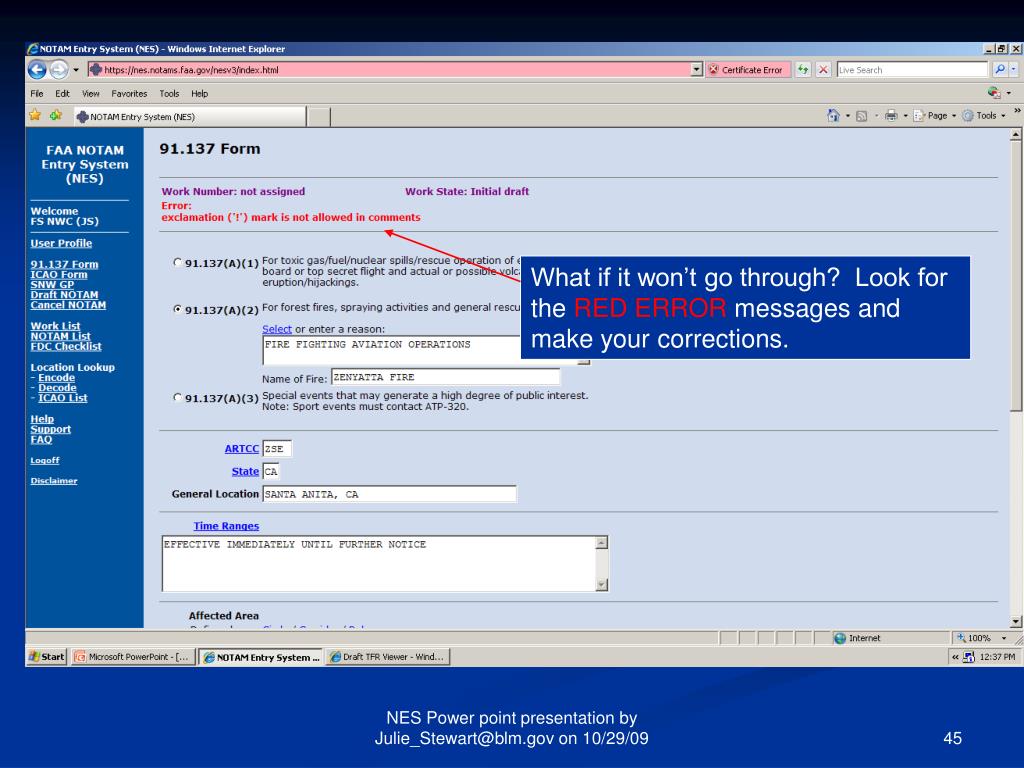Click the Windows Start button

(46, 657)
